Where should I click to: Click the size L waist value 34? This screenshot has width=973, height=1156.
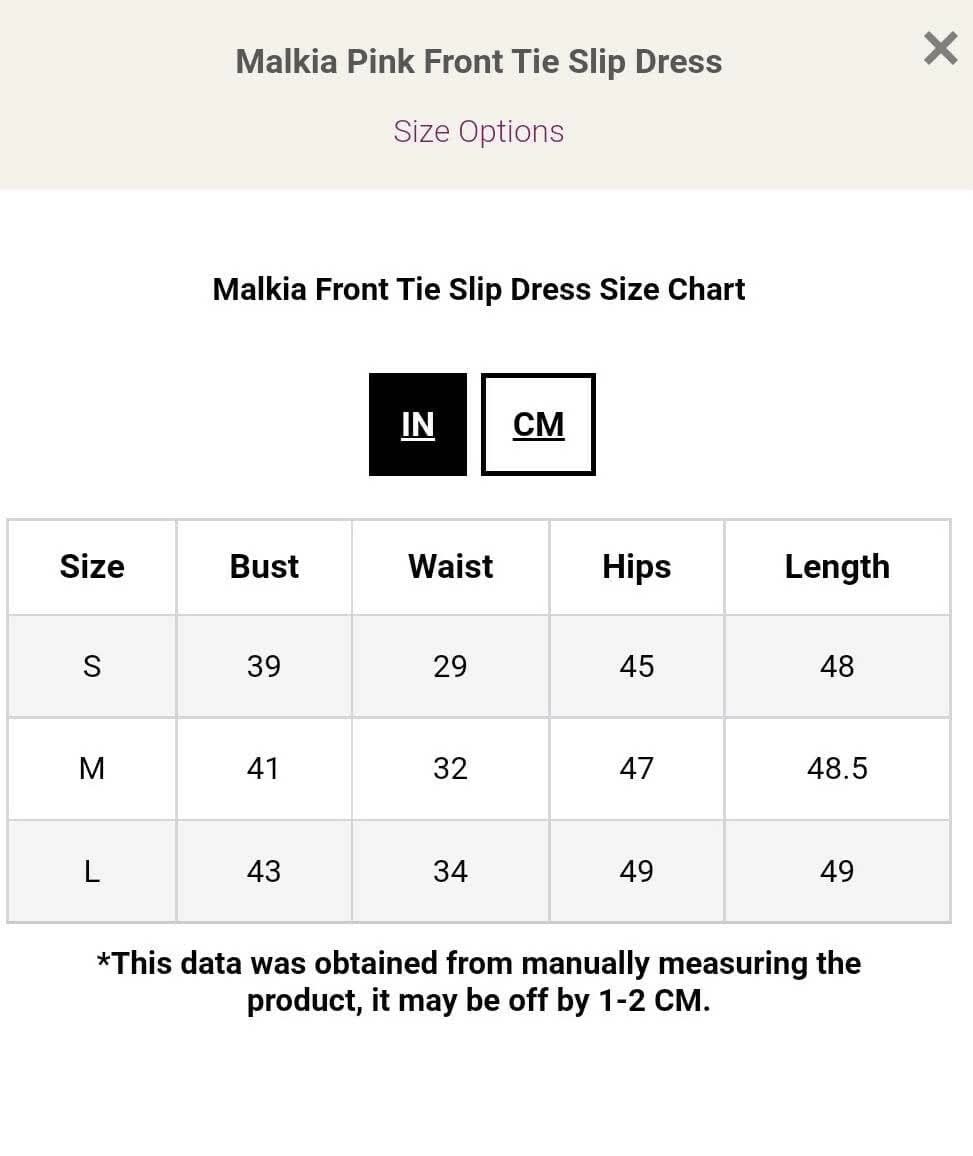tap(450, 871)
